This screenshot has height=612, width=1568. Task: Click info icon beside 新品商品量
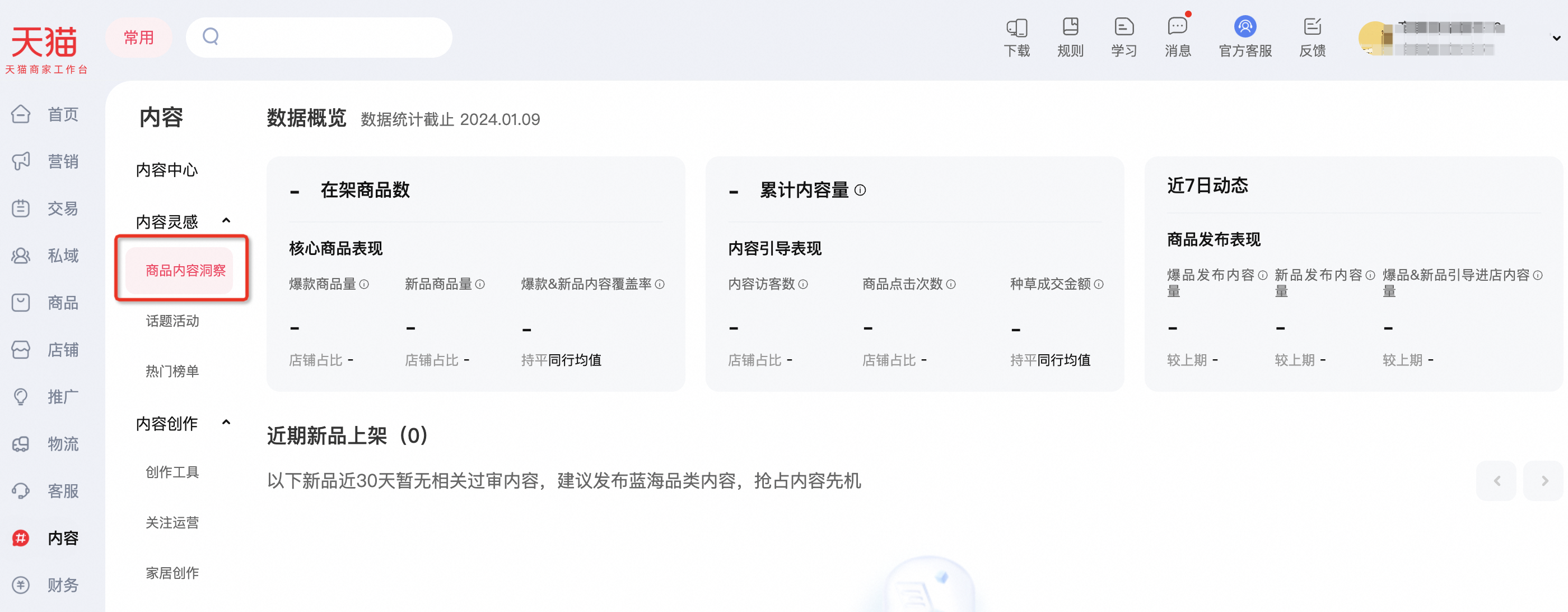click(x=480, y=284)
